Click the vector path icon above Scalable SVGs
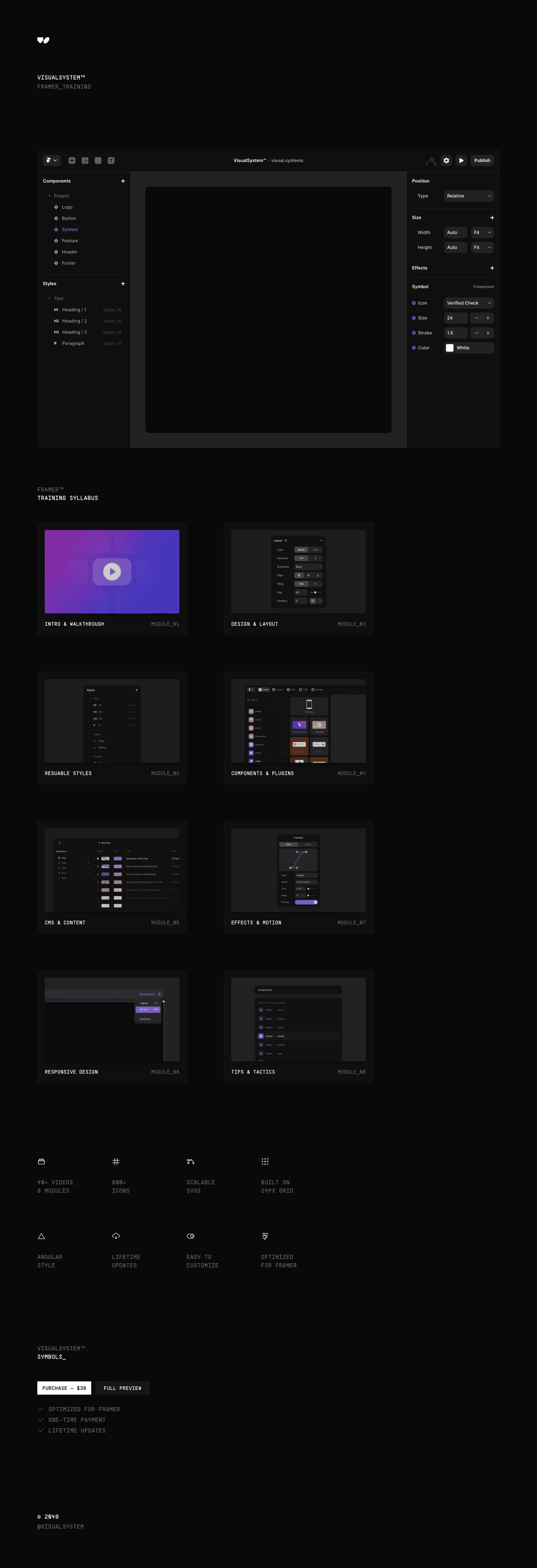537x1568 pixels. (x=190, y=1162)
